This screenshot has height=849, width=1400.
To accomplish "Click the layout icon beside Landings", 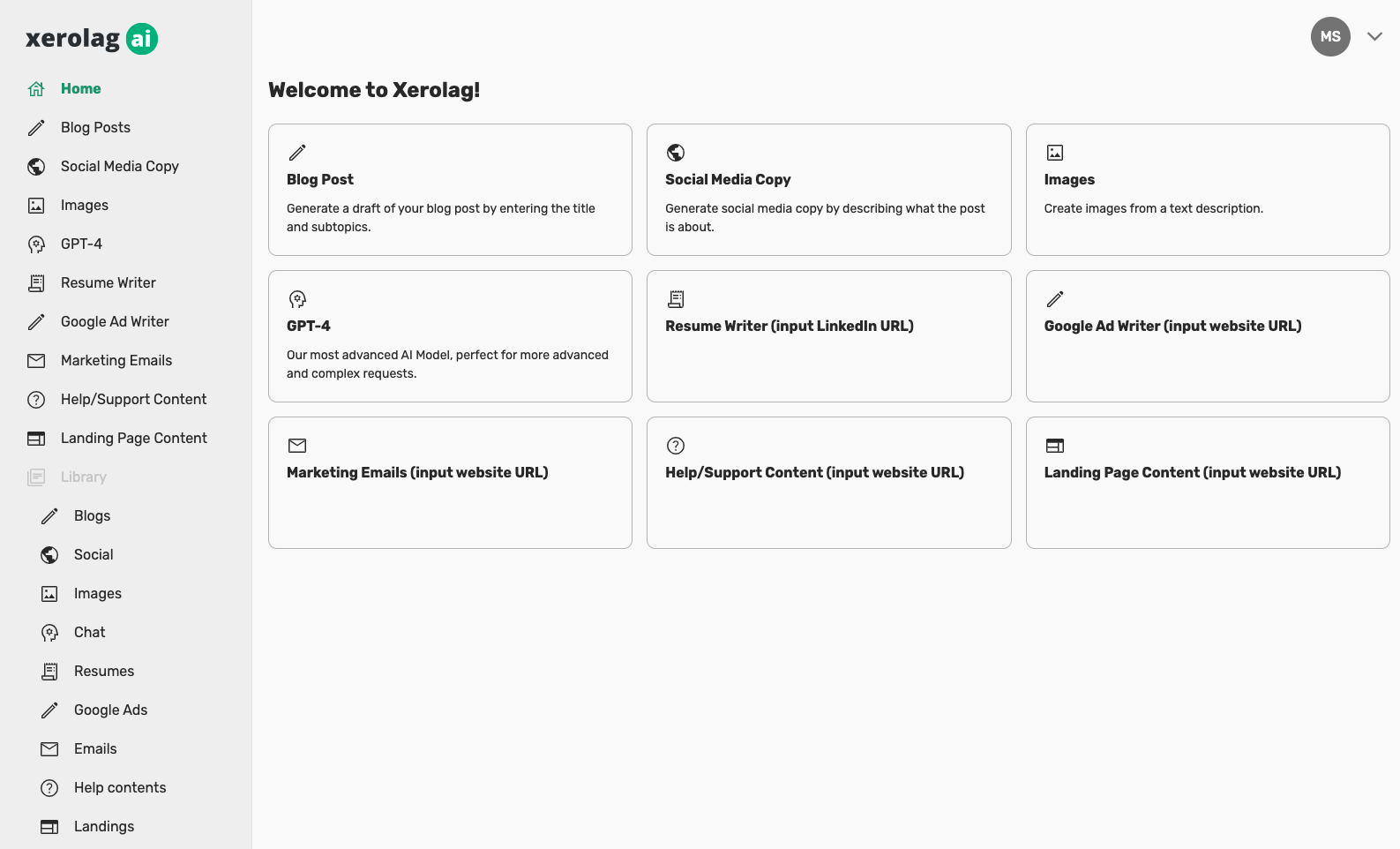I will click(x=49, y=827).
